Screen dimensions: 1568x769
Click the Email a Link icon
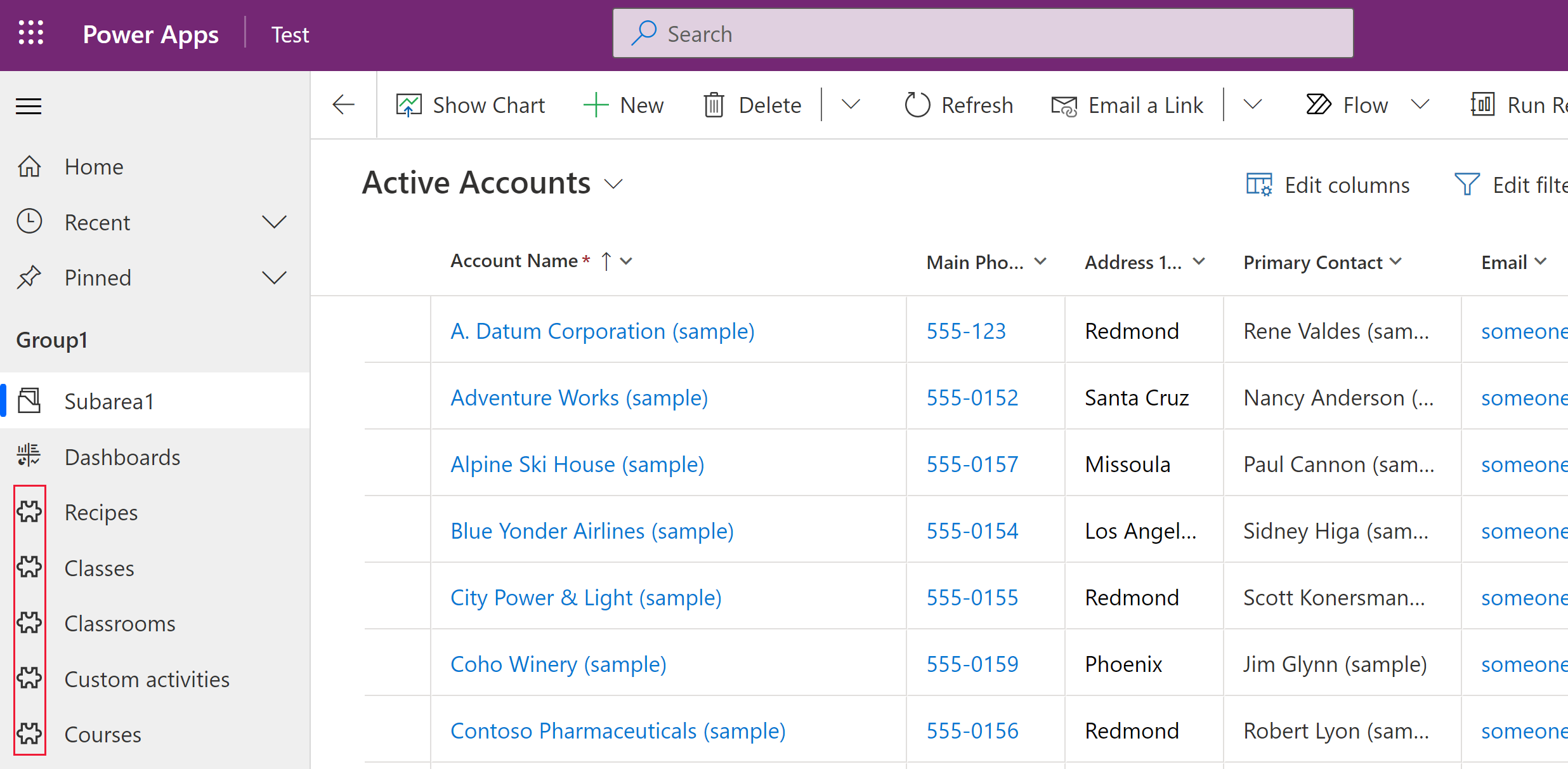[1063, 105]
